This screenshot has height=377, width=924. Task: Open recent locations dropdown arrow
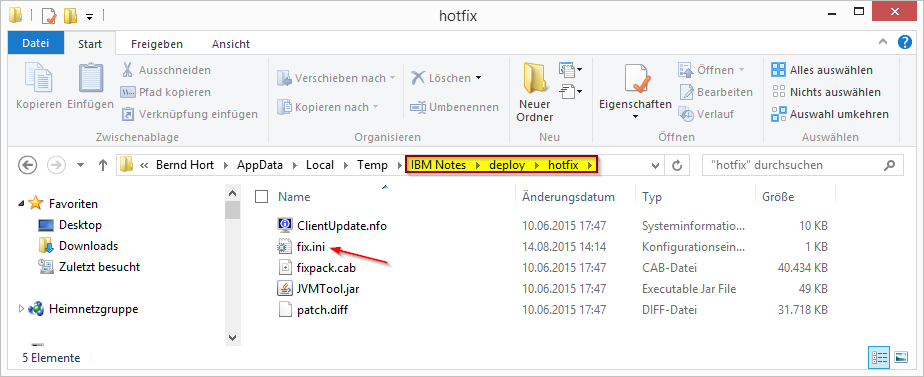(81, 166)
